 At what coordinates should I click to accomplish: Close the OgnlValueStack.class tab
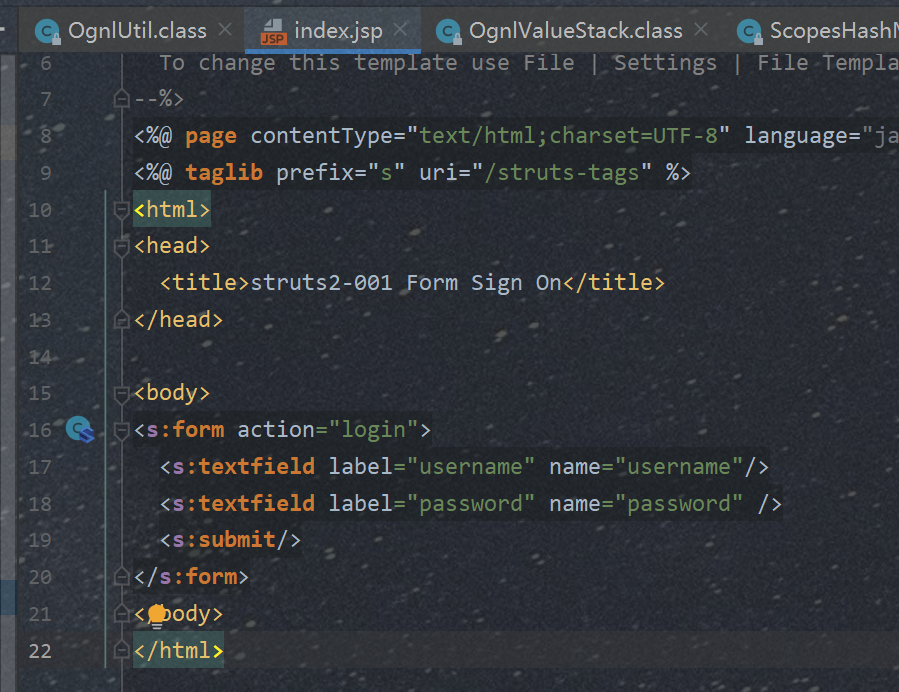click(701, 30)
